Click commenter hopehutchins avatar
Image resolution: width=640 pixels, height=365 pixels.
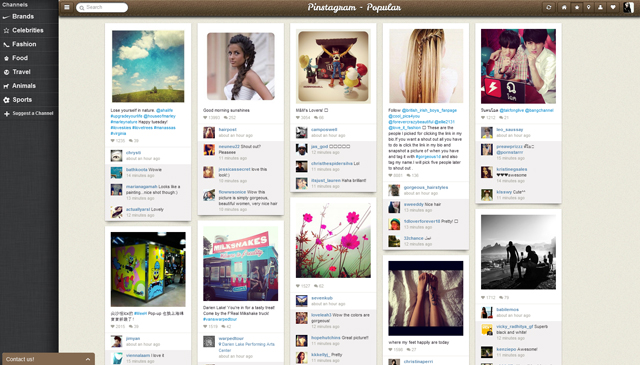(302, 341)
